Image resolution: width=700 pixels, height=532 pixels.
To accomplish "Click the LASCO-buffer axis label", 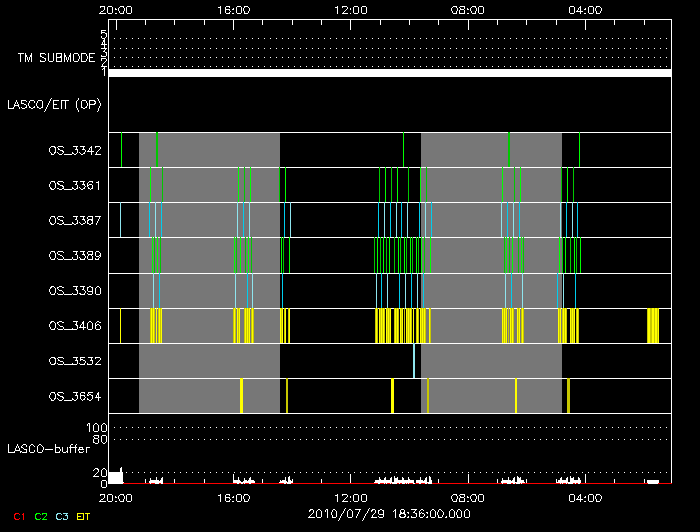I will tap(48, 449).
